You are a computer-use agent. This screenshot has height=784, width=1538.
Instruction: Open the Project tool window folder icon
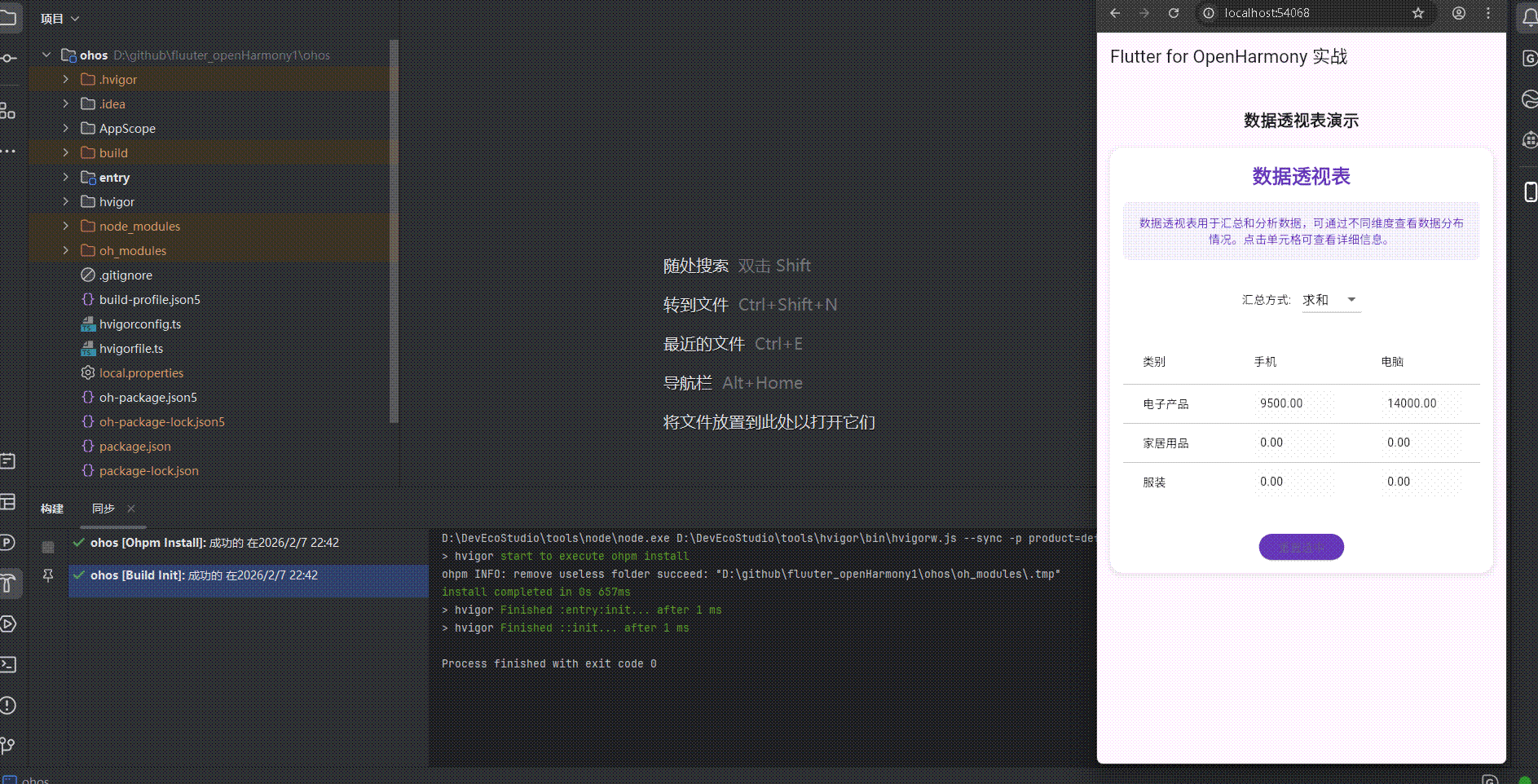point(7,18)
